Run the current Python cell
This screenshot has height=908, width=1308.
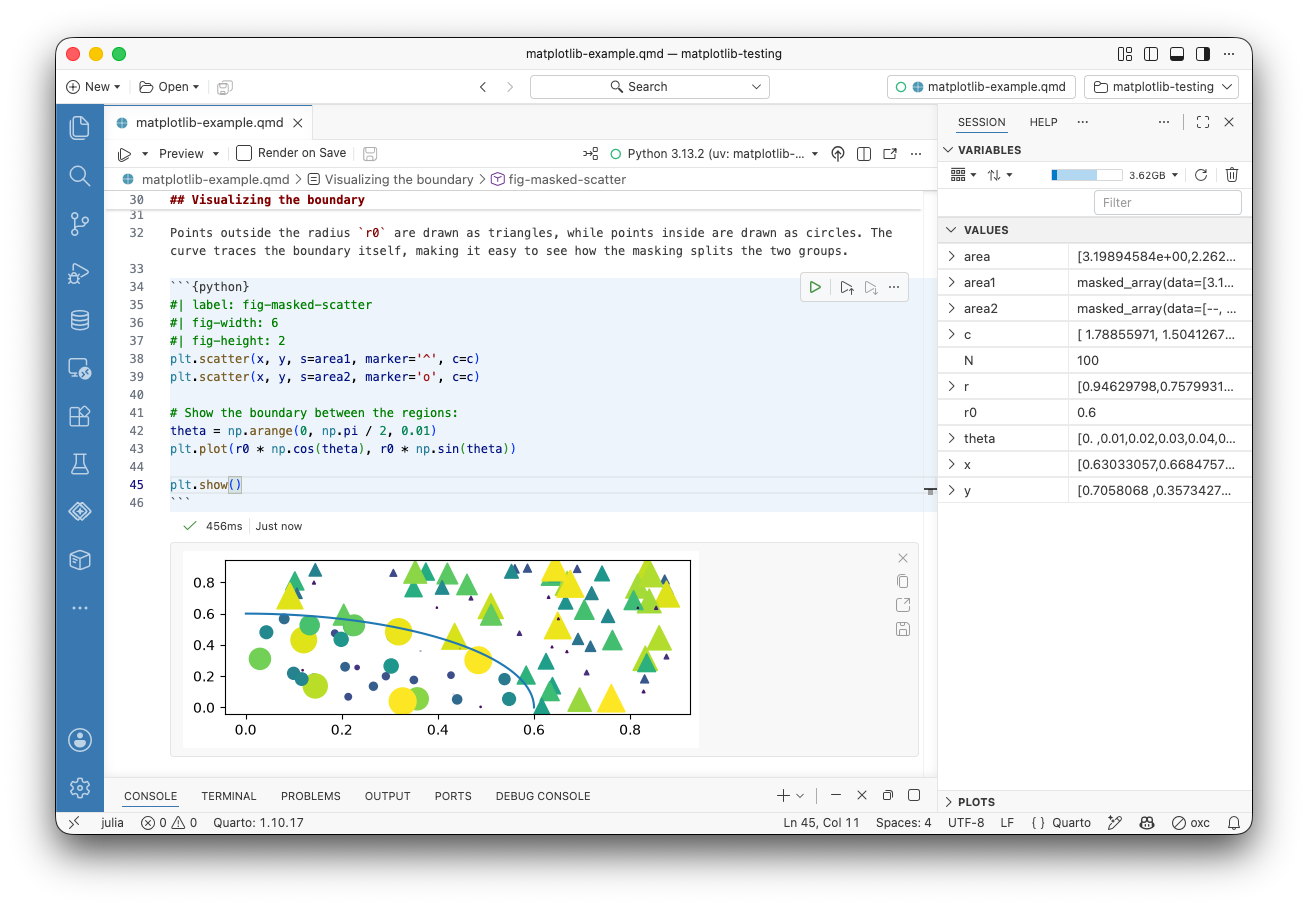click(816, 287)
